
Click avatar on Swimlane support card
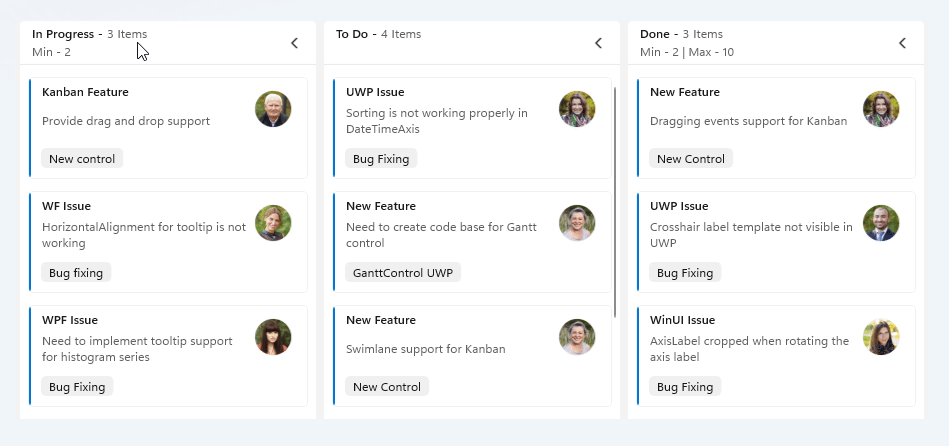[x=577, y=337]
